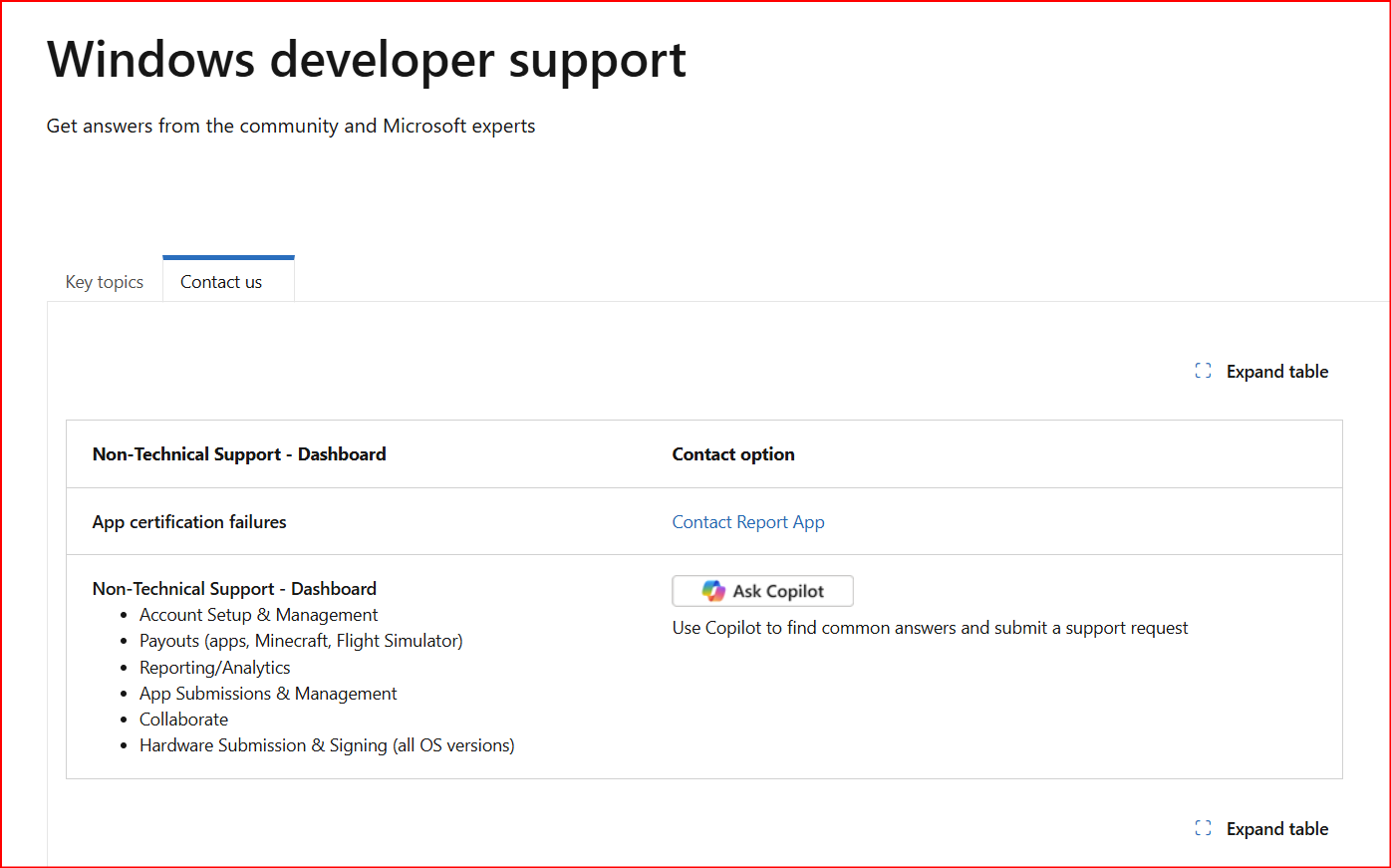Click the 'Use Copilot to find common answers' text
The image size is (1391, 868).
click(931, 628)
